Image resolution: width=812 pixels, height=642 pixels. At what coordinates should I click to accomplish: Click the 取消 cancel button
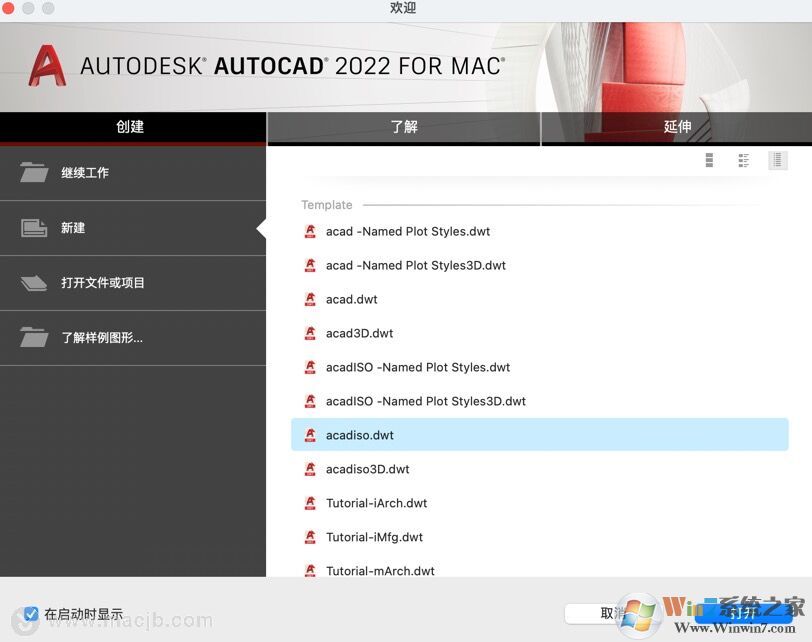click(x=613, y=613)
